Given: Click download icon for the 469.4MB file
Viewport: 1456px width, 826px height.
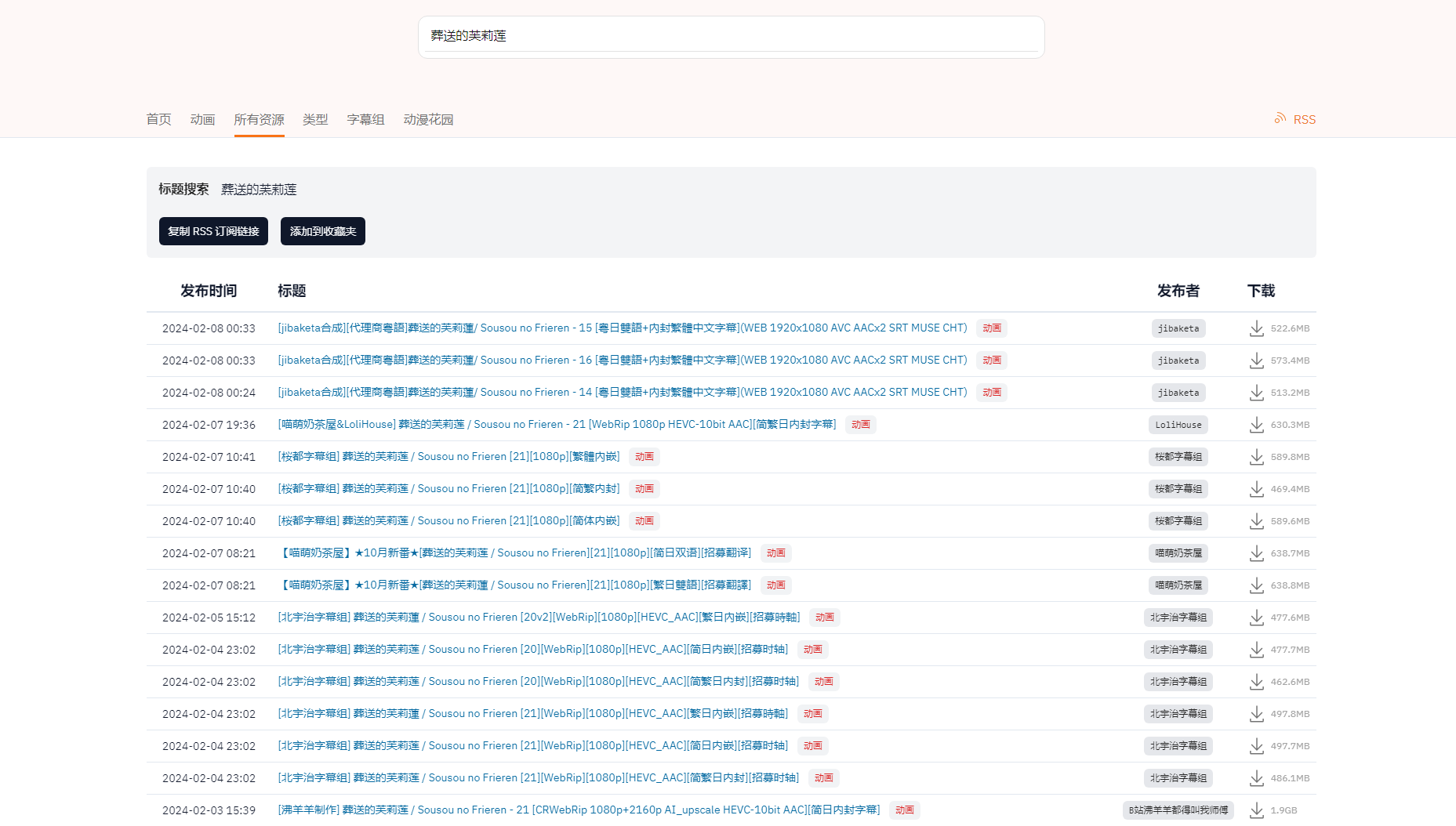Looking at the screenshot, I should [1256, 489].
